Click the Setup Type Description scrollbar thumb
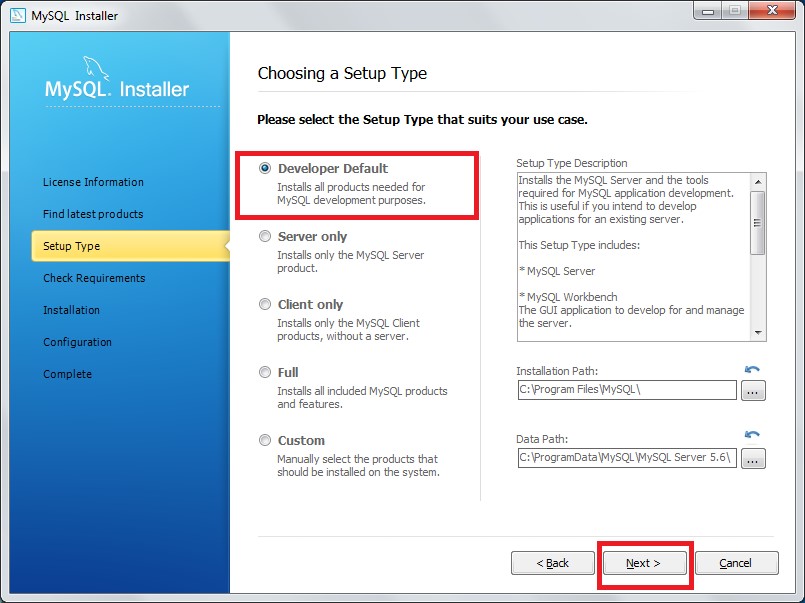The height and width of the screenshot is (603, 805). pyautogui.click(x=758, y=223)
